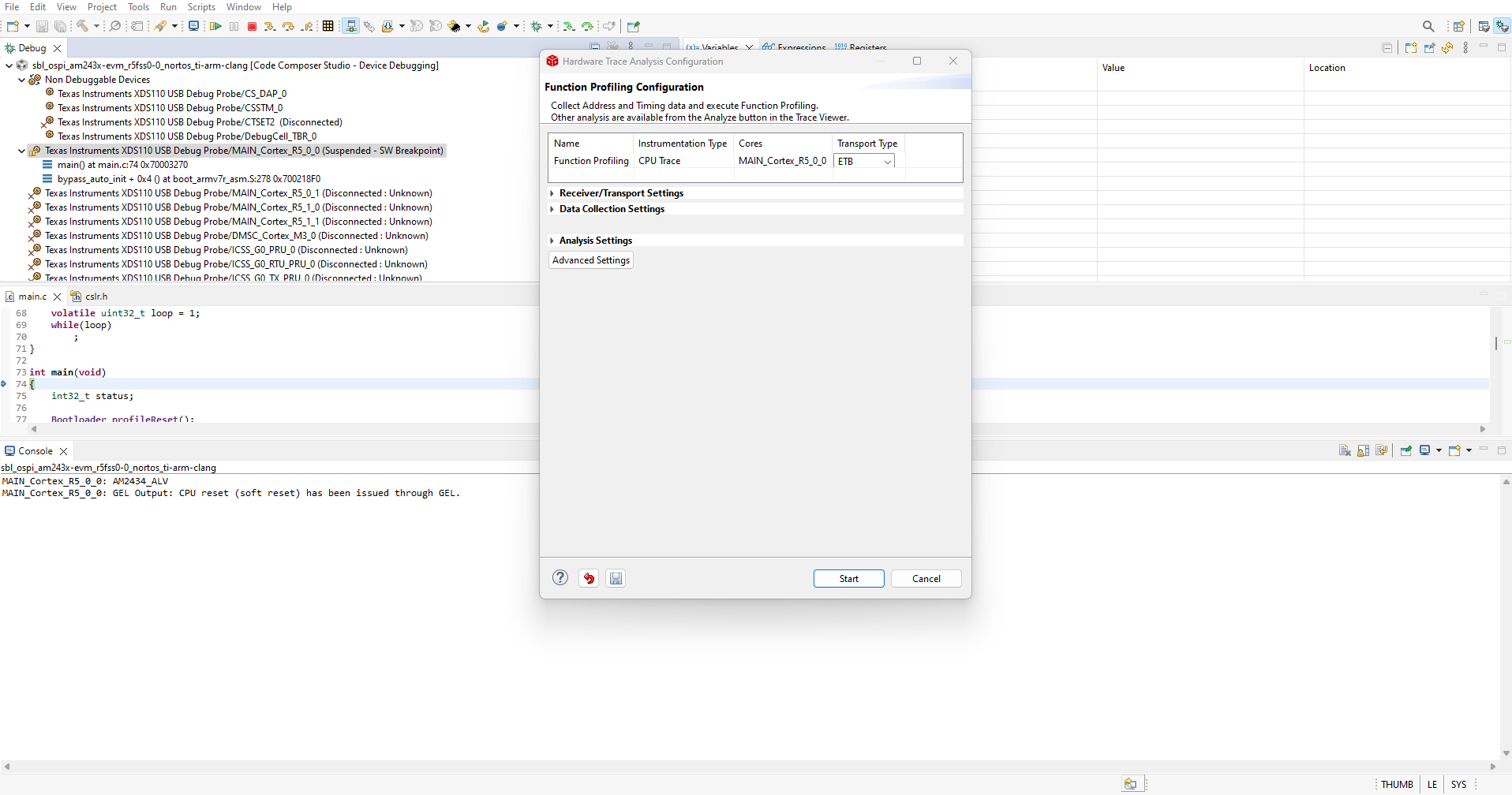1512x795 pixels.
Task: Select the bypass_auto_init stack frame
Action: (x=189, y=179)
